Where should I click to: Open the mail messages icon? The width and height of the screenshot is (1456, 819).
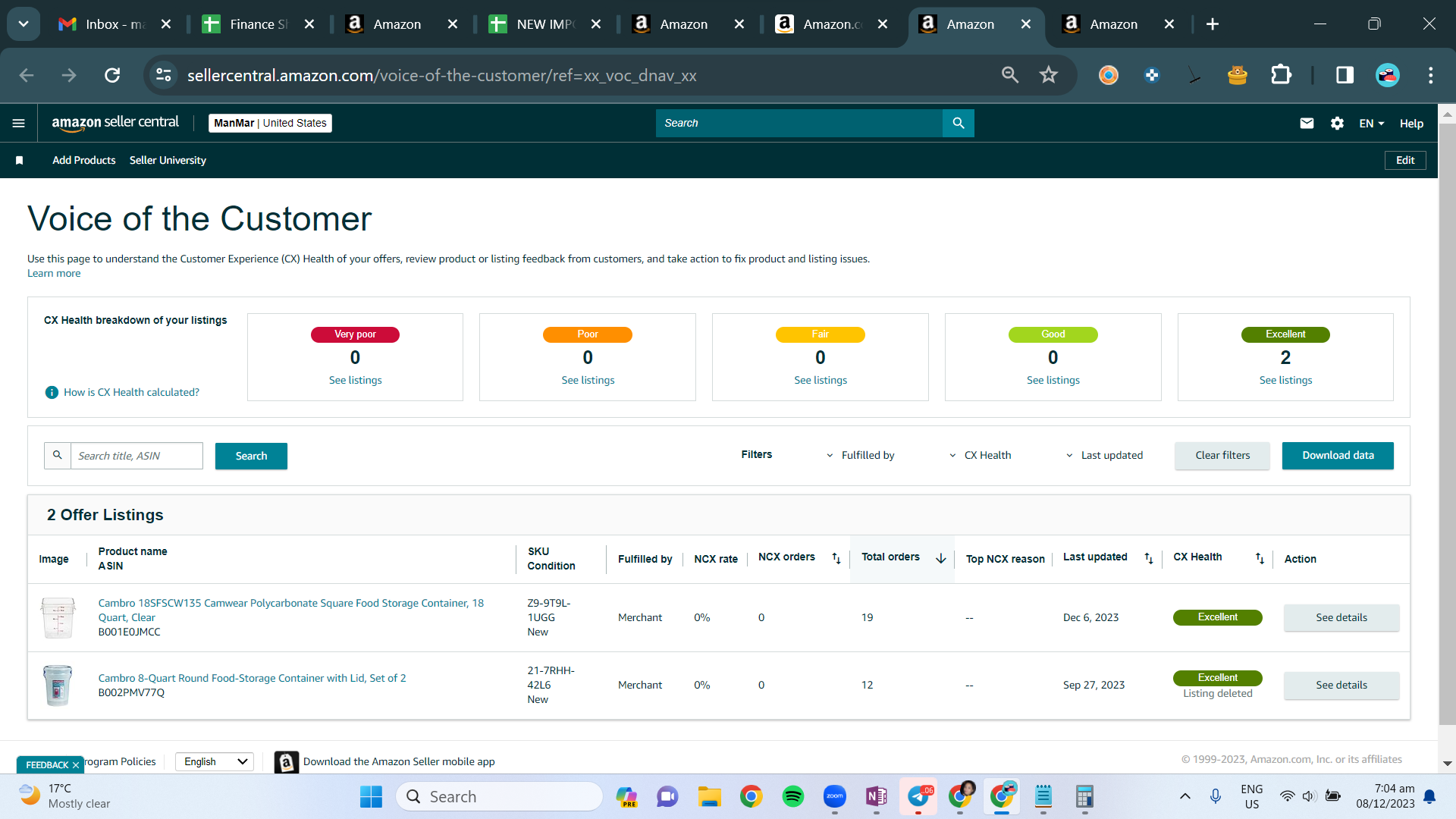point(1307,123)
